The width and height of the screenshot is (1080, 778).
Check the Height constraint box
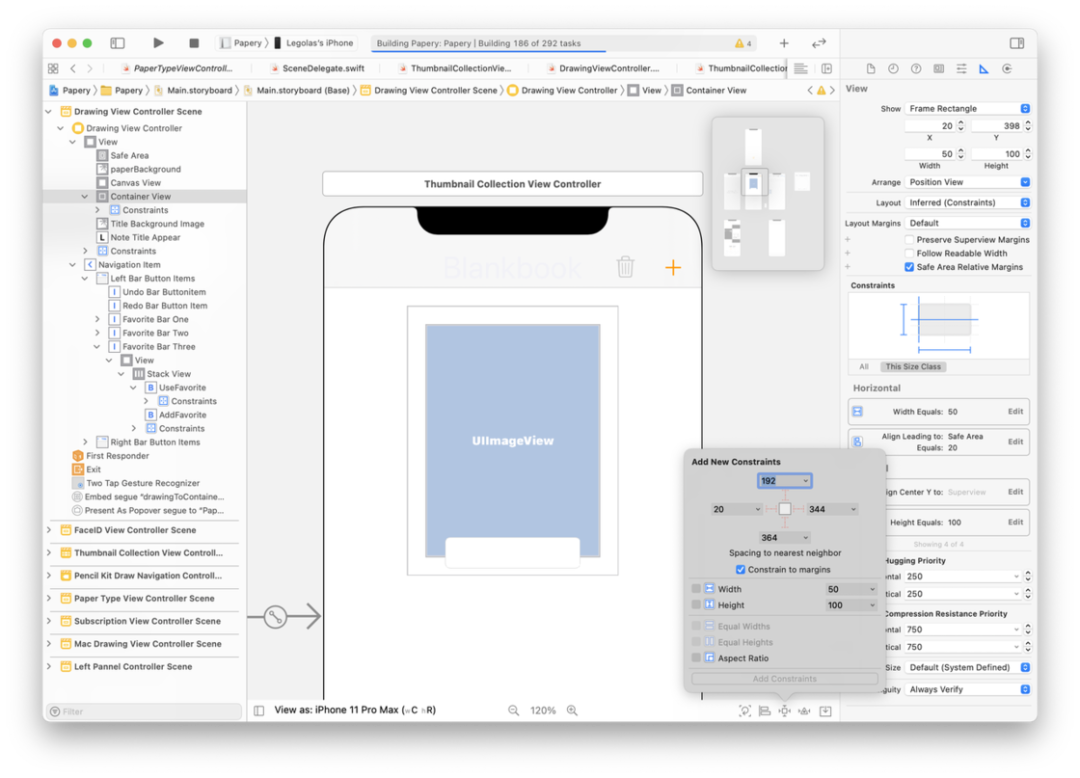pos(696,604)
